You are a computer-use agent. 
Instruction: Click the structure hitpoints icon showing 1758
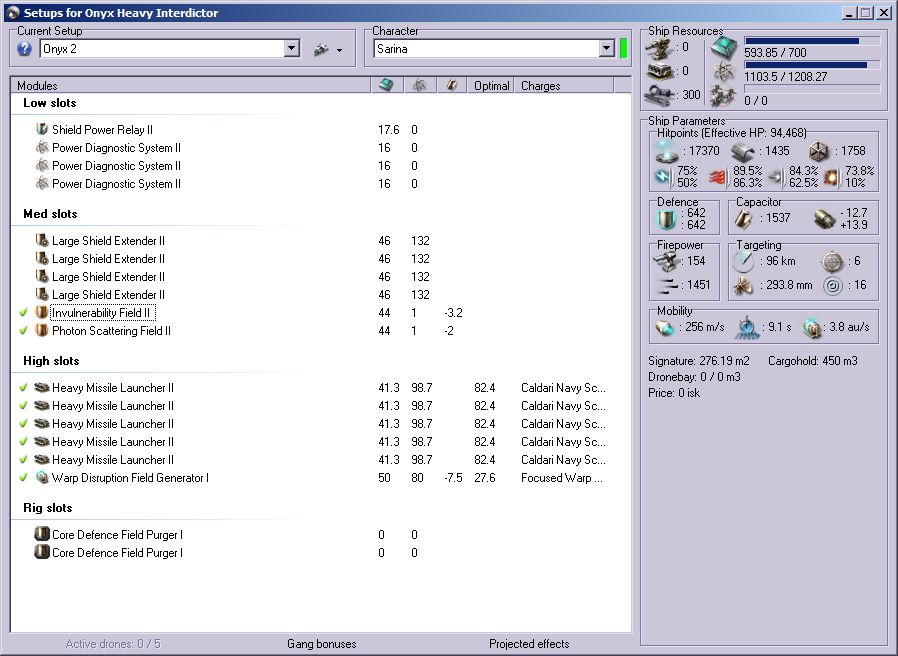(x=819, y=152)
